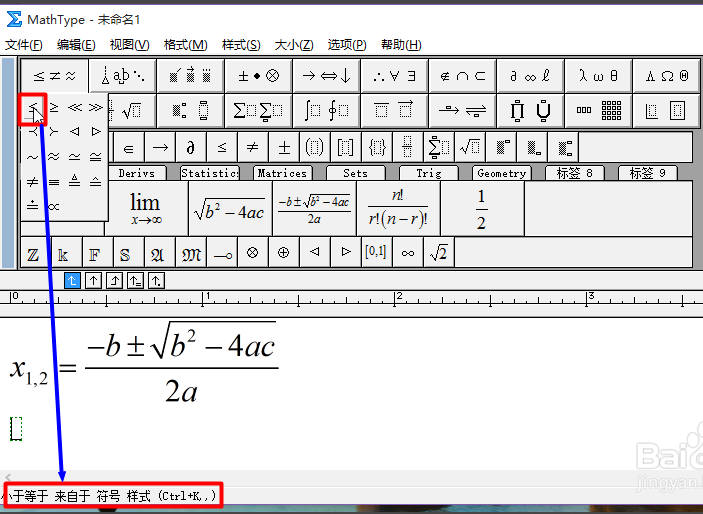
Task: Open the set theory symbols palette (∉ ∩ ⊂)
Action: 462,75
